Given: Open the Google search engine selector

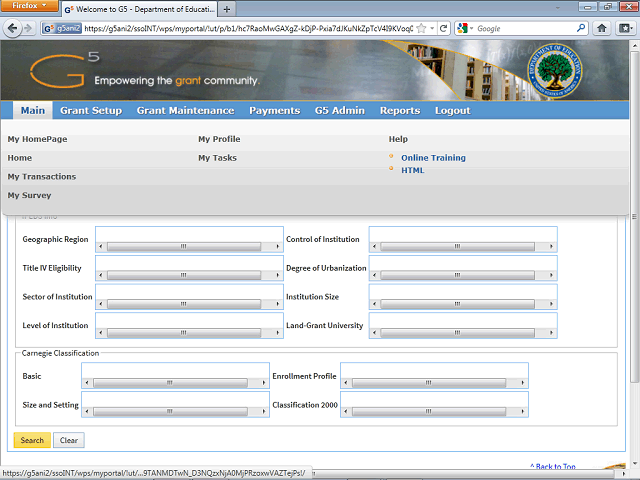Looking at the screenshot, I should [465, 28].
